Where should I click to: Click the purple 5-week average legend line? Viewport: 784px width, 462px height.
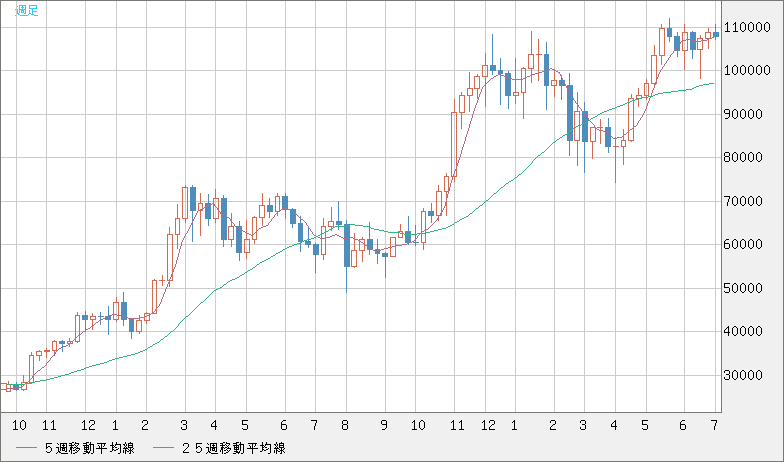click(26, 448)
